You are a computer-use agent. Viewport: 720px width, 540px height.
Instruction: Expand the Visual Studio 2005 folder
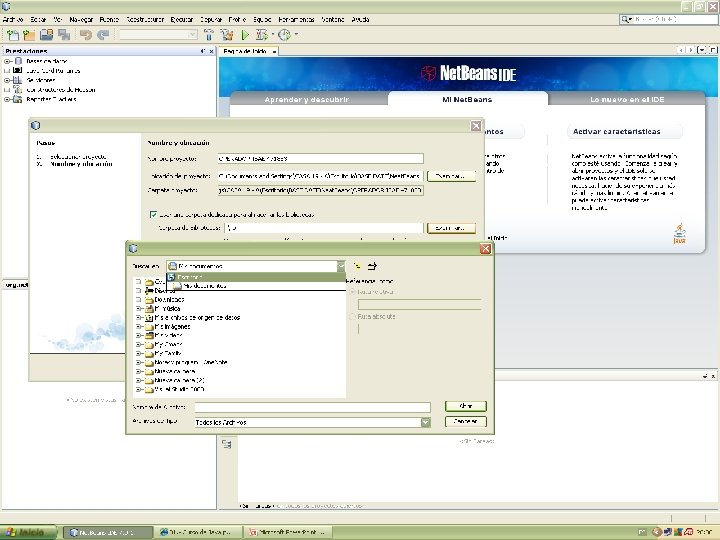[138, 389]
